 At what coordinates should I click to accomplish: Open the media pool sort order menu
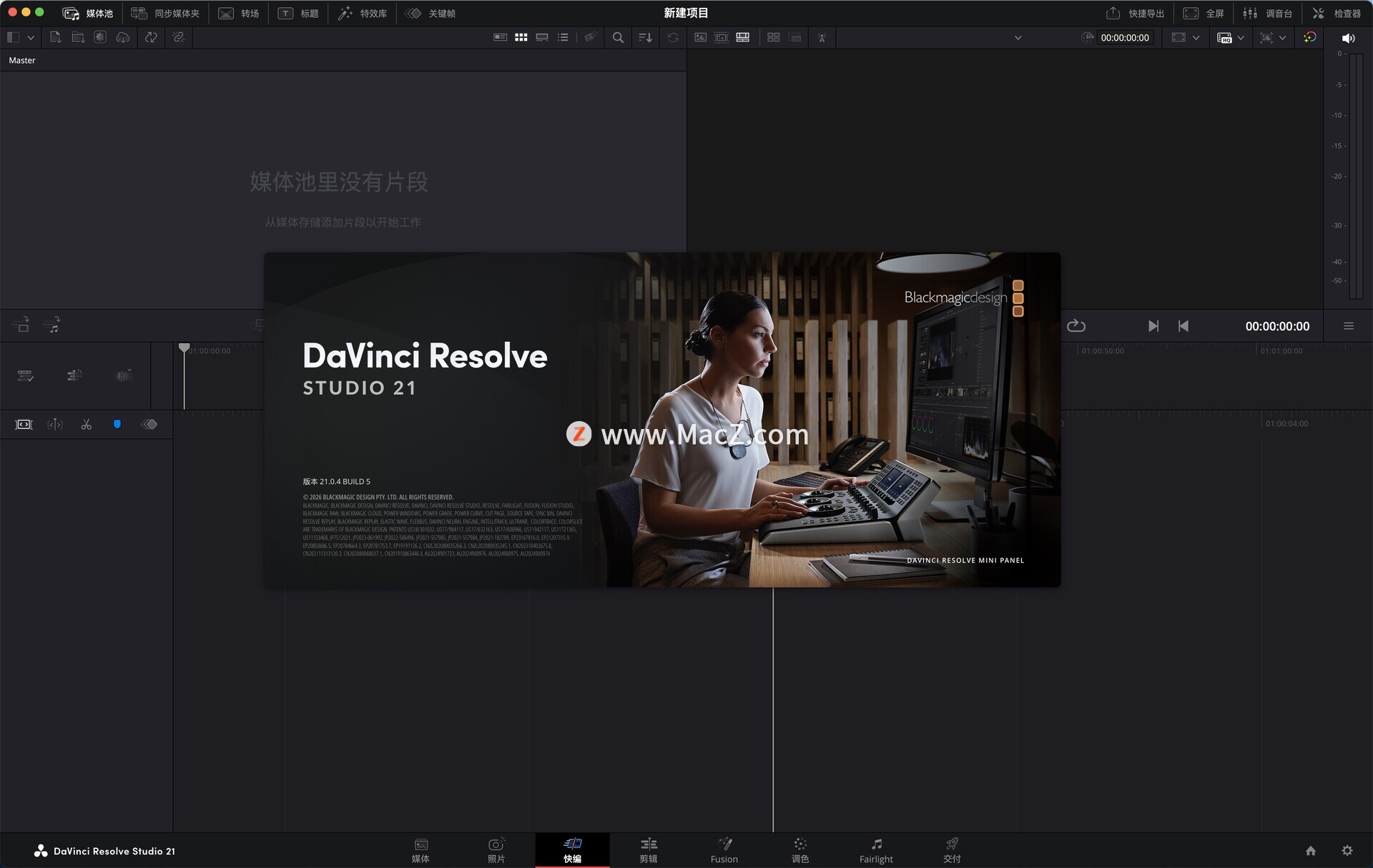645,37
